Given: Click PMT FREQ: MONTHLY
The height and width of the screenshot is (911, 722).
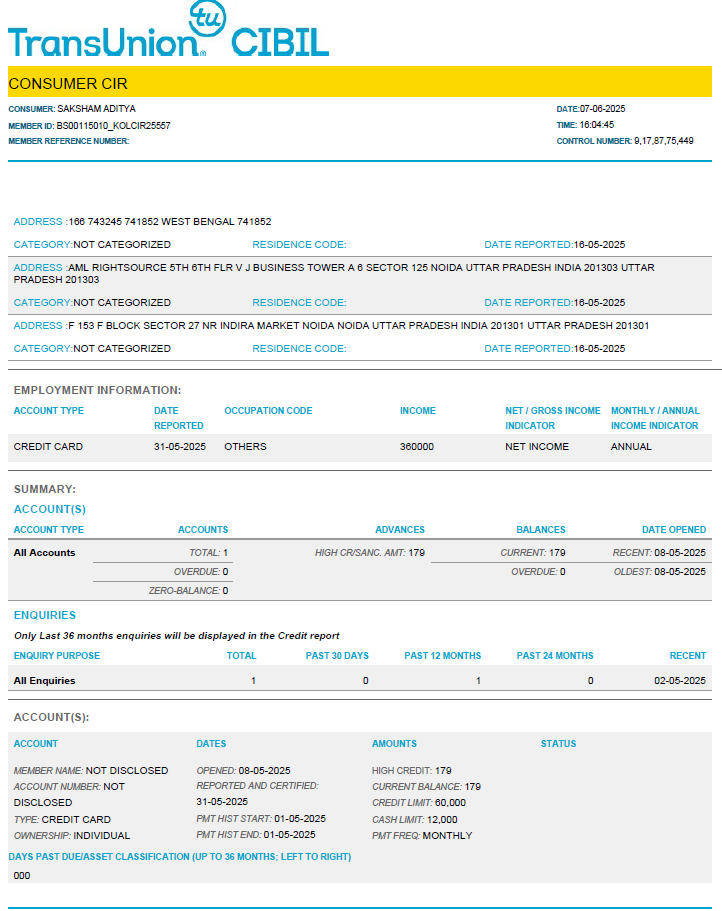Looking at the screenshot, I should pyautogui.click(x=422, y=835).
